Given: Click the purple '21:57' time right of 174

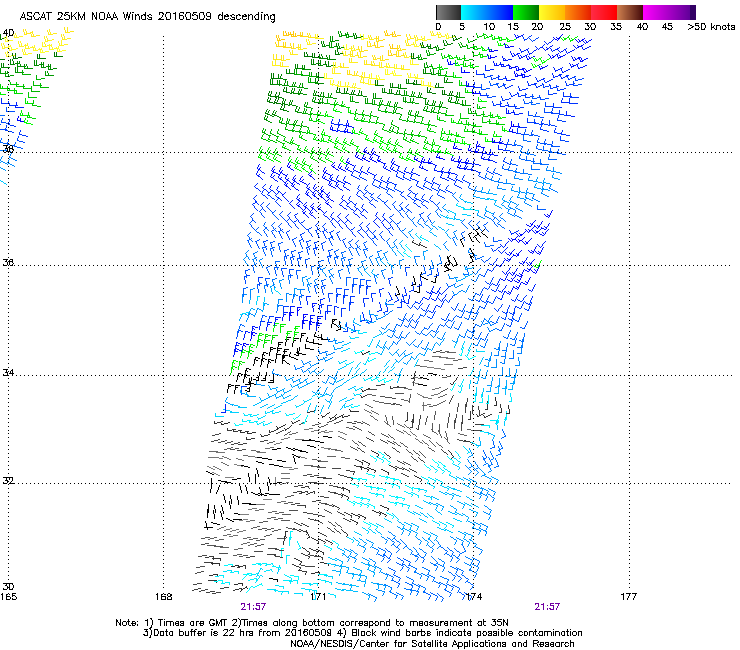Looking at the screenshot, I should pyautogui.click(x=547, y=607).
